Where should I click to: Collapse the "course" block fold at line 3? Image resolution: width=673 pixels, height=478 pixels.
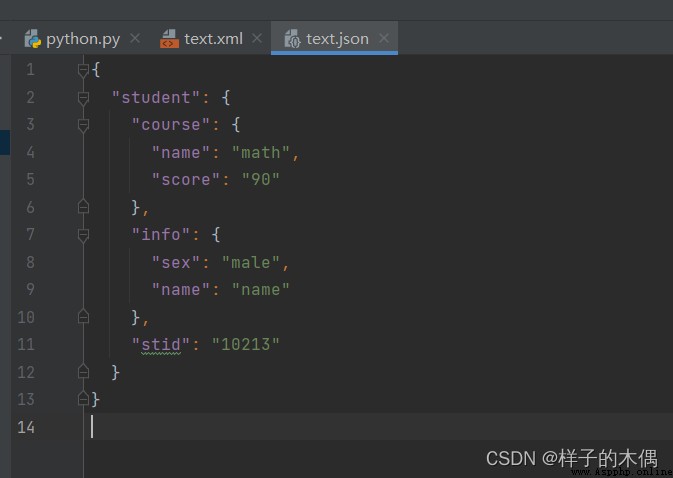(83, 125)
